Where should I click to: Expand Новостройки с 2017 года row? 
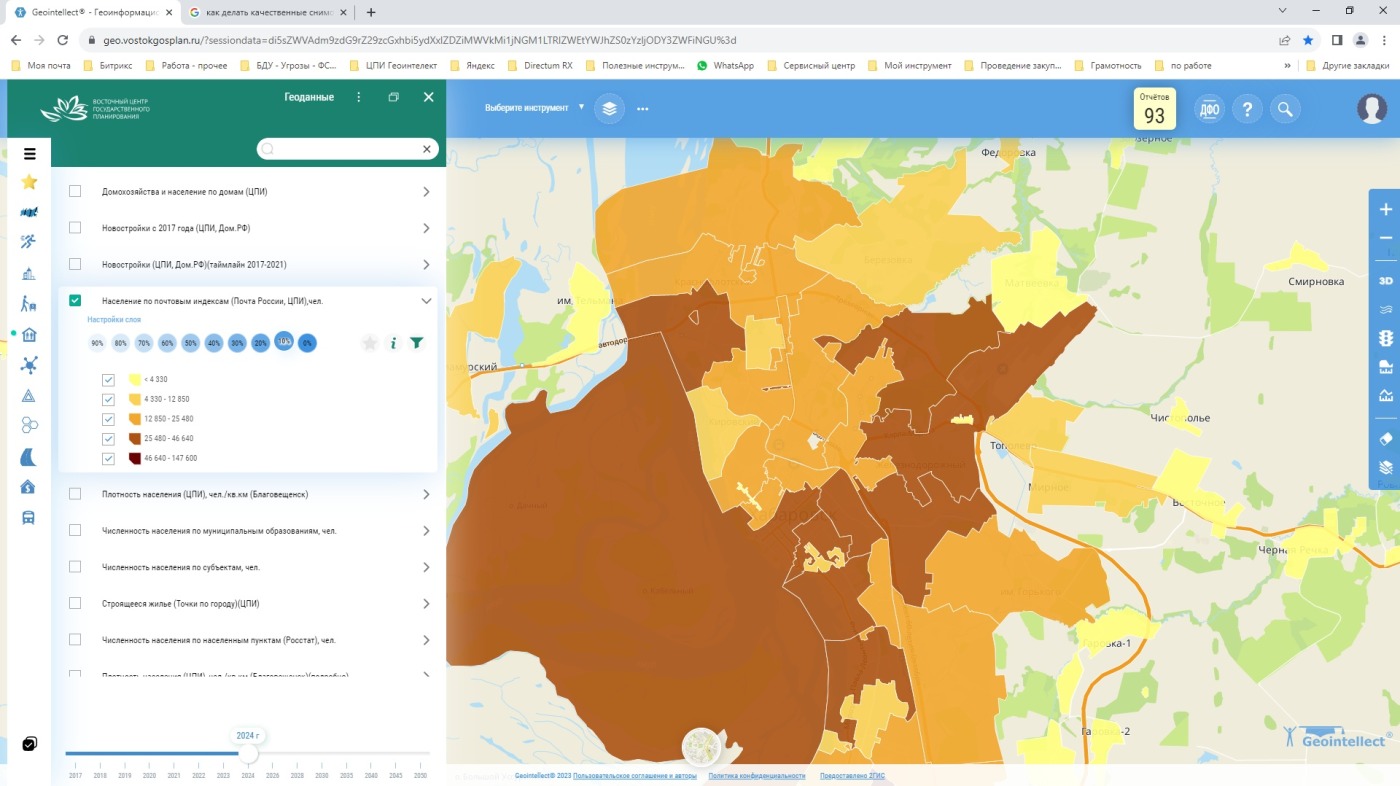click(426, 228)
